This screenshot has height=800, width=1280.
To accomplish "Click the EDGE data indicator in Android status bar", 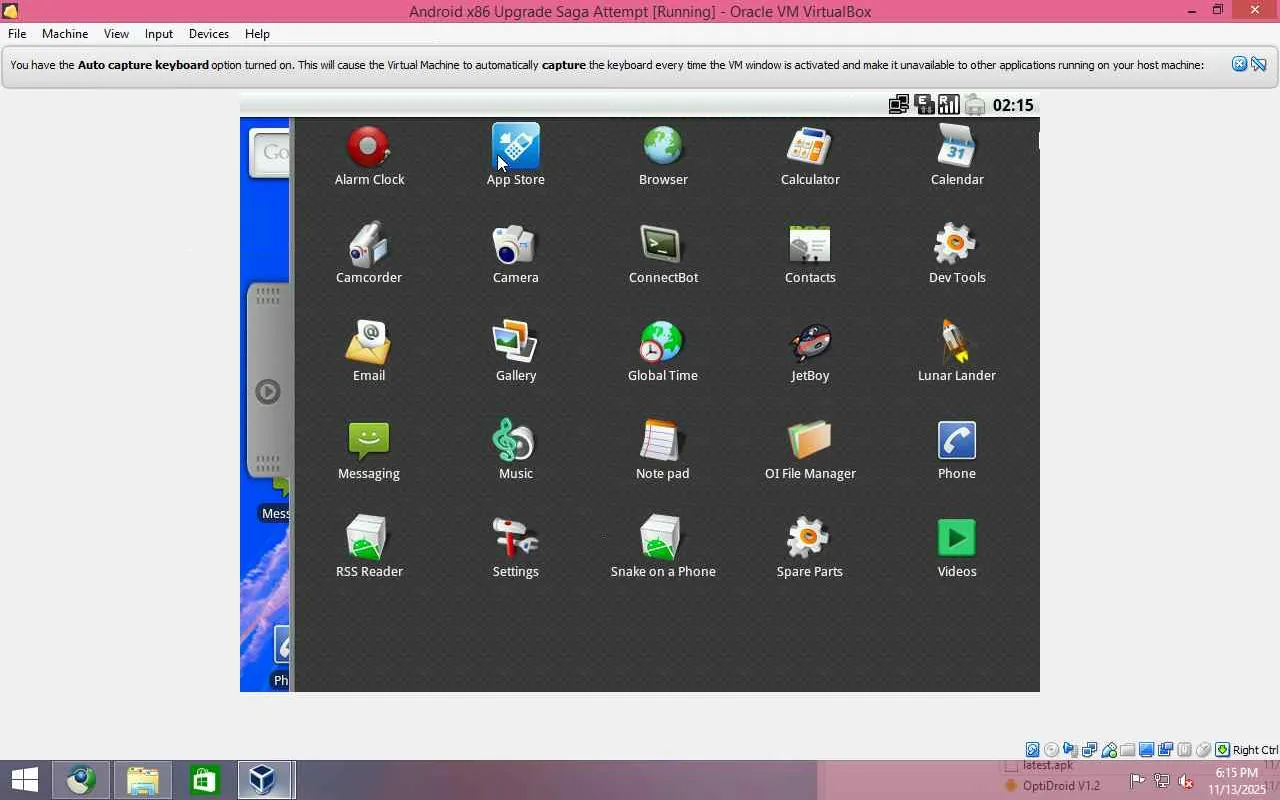I will pyautogui.click(x=924, y=105).
